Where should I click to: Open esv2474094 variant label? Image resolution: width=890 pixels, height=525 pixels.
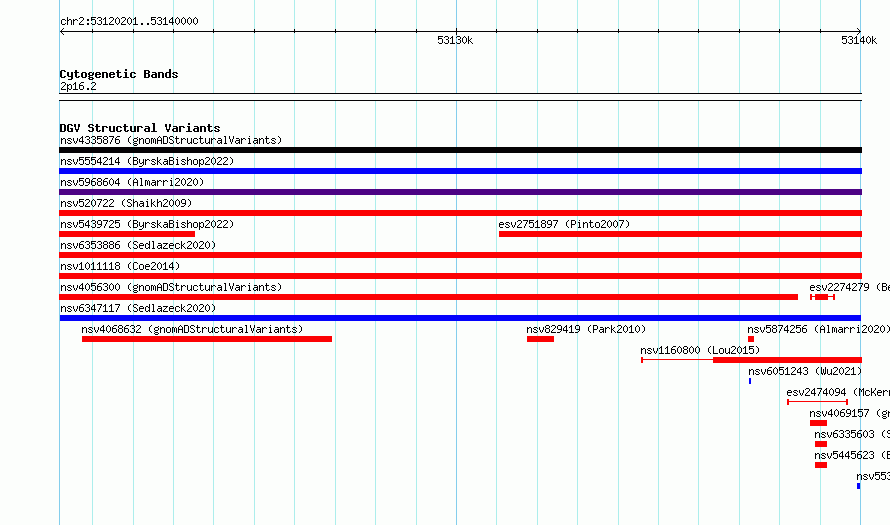[838, 392]
